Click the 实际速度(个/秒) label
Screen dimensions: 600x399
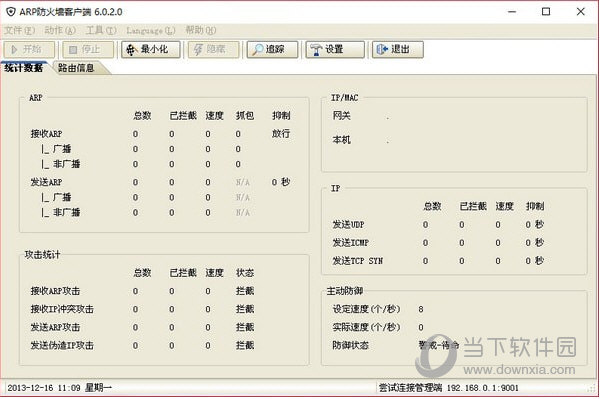click(x=367, y=327)
